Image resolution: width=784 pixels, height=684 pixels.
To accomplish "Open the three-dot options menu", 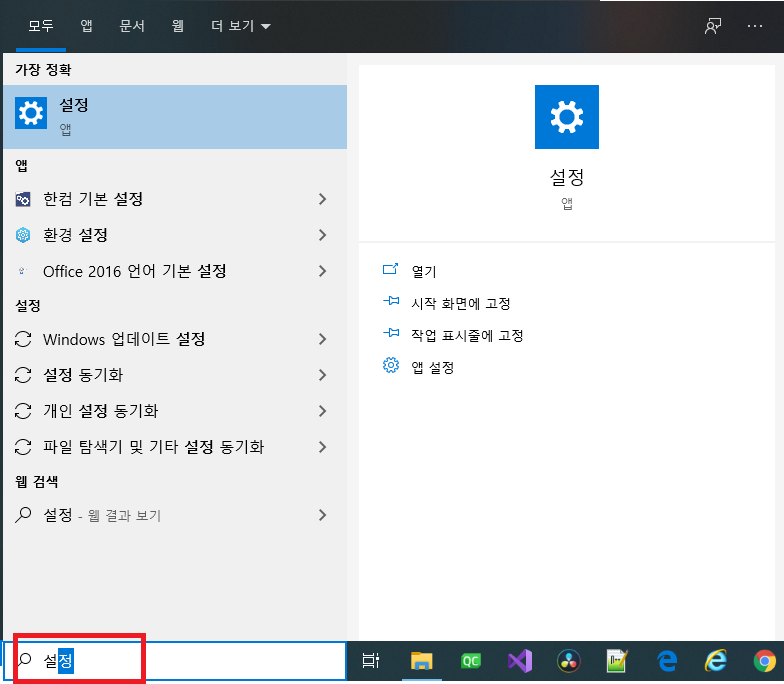I will (754, 26).
